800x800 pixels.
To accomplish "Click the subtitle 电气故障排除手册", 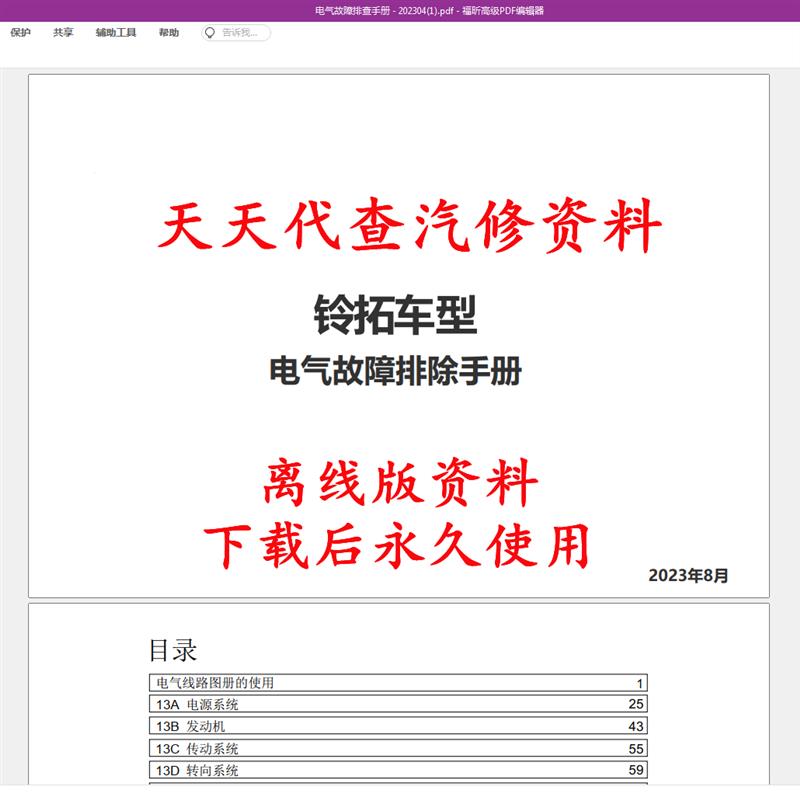I will [x=395, y=371].
